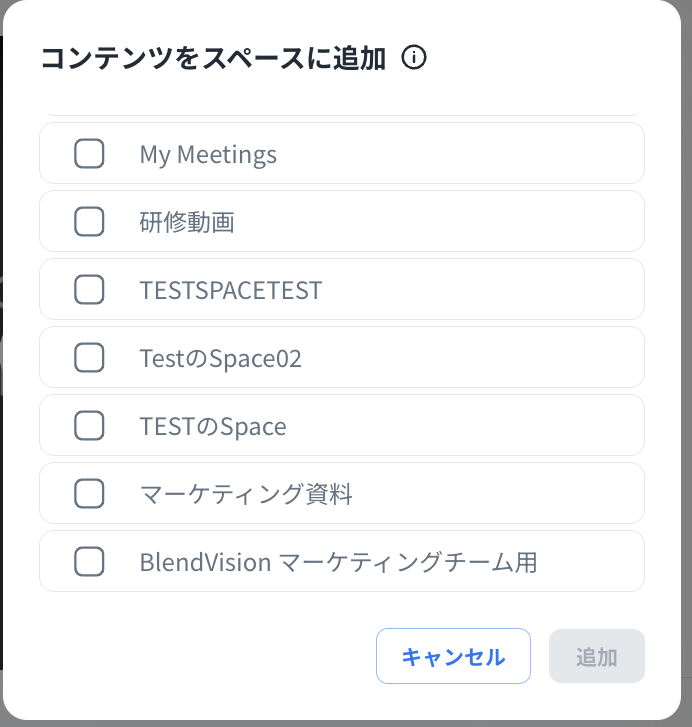This screenshot has height=727, width=692.
Task: Toggle the TestのSpace02 checkbox
Action: tap(89, 358)
